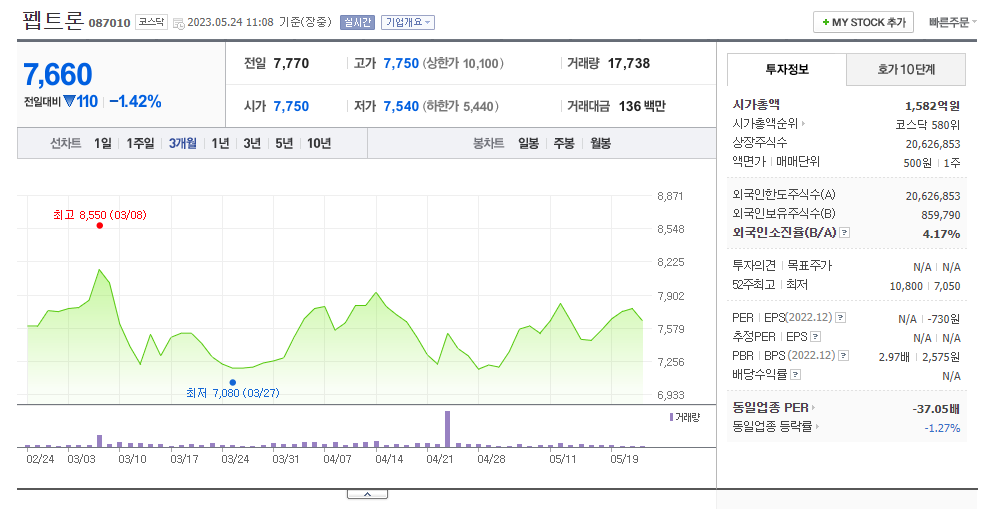Select the 1일 line chart period
Image resolution: width=990 pixels, height=509 pixels.
[102, 144]
